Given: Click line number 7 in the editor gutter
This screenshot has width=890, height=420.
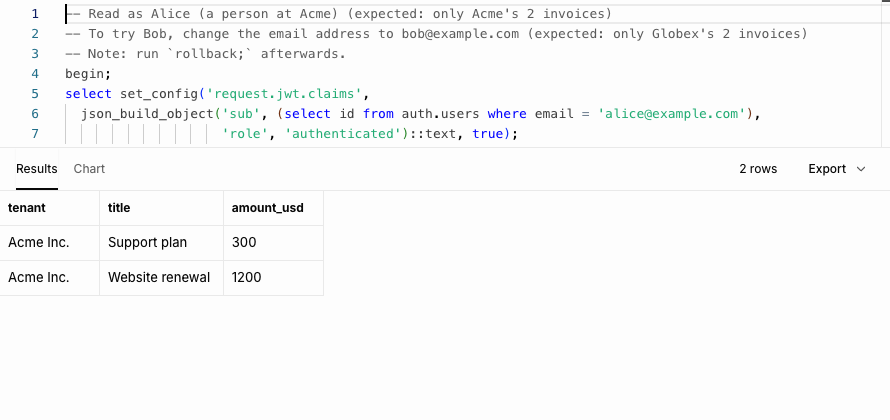Looking at the screenshot, I should (35, 133).
